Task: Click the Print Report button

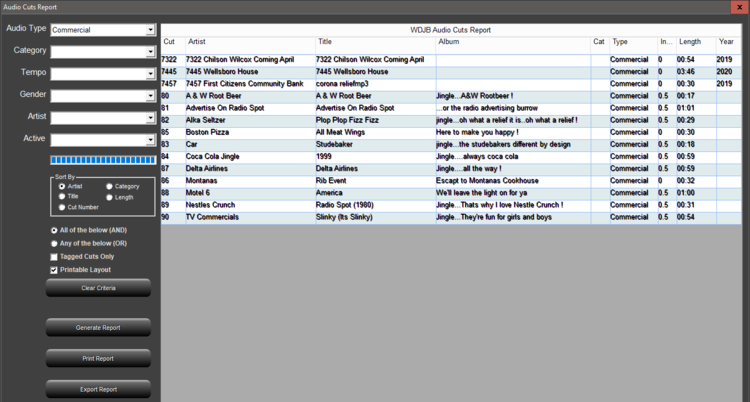Action: coord(99,358)
